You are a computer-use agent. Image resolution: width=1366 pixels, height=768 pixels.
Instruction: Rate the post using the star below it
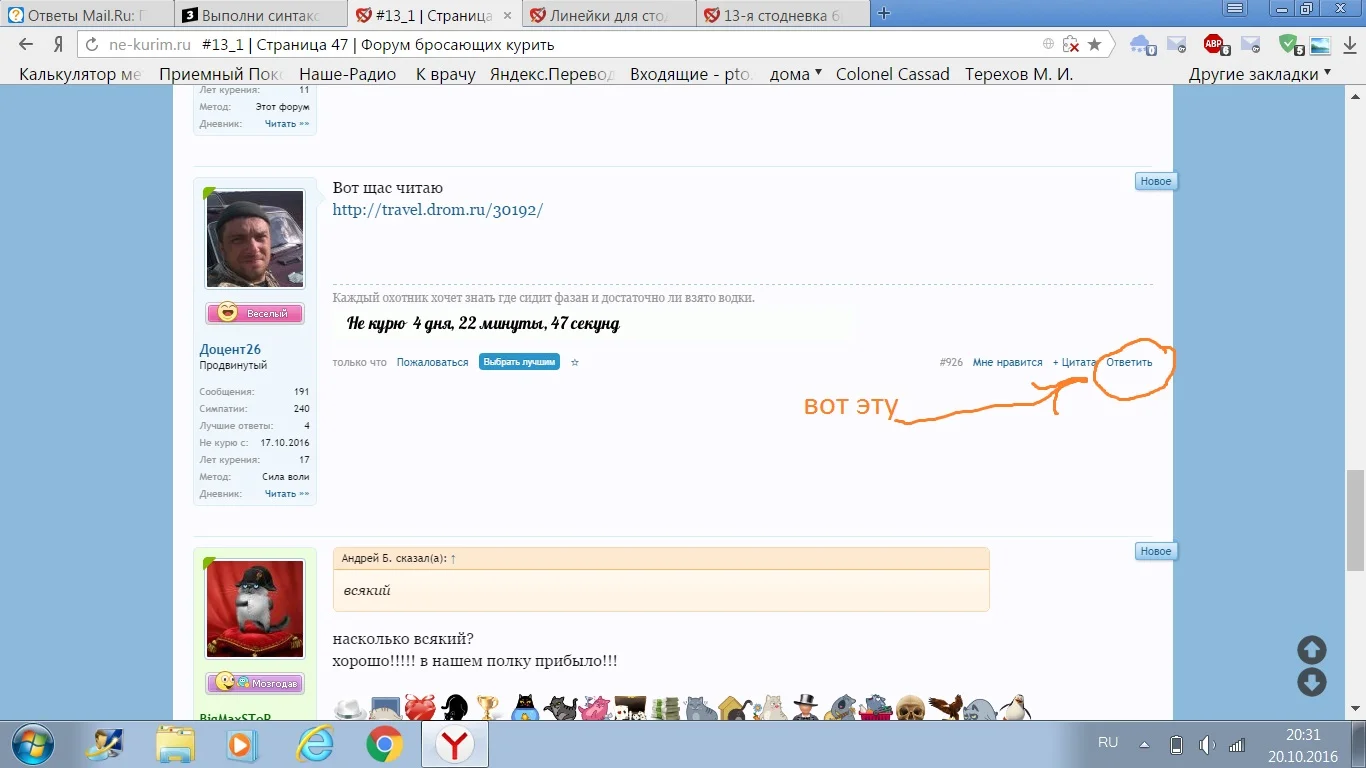point(574,362)
